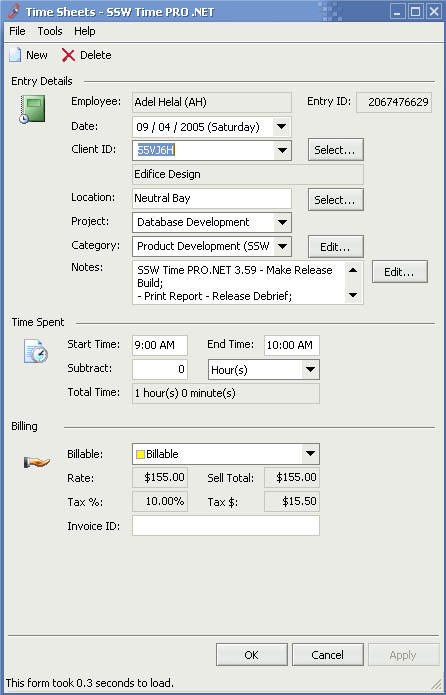Open the Date dropdown arrow
This screenshot has width=446, height=695.
tap(282, 127)
